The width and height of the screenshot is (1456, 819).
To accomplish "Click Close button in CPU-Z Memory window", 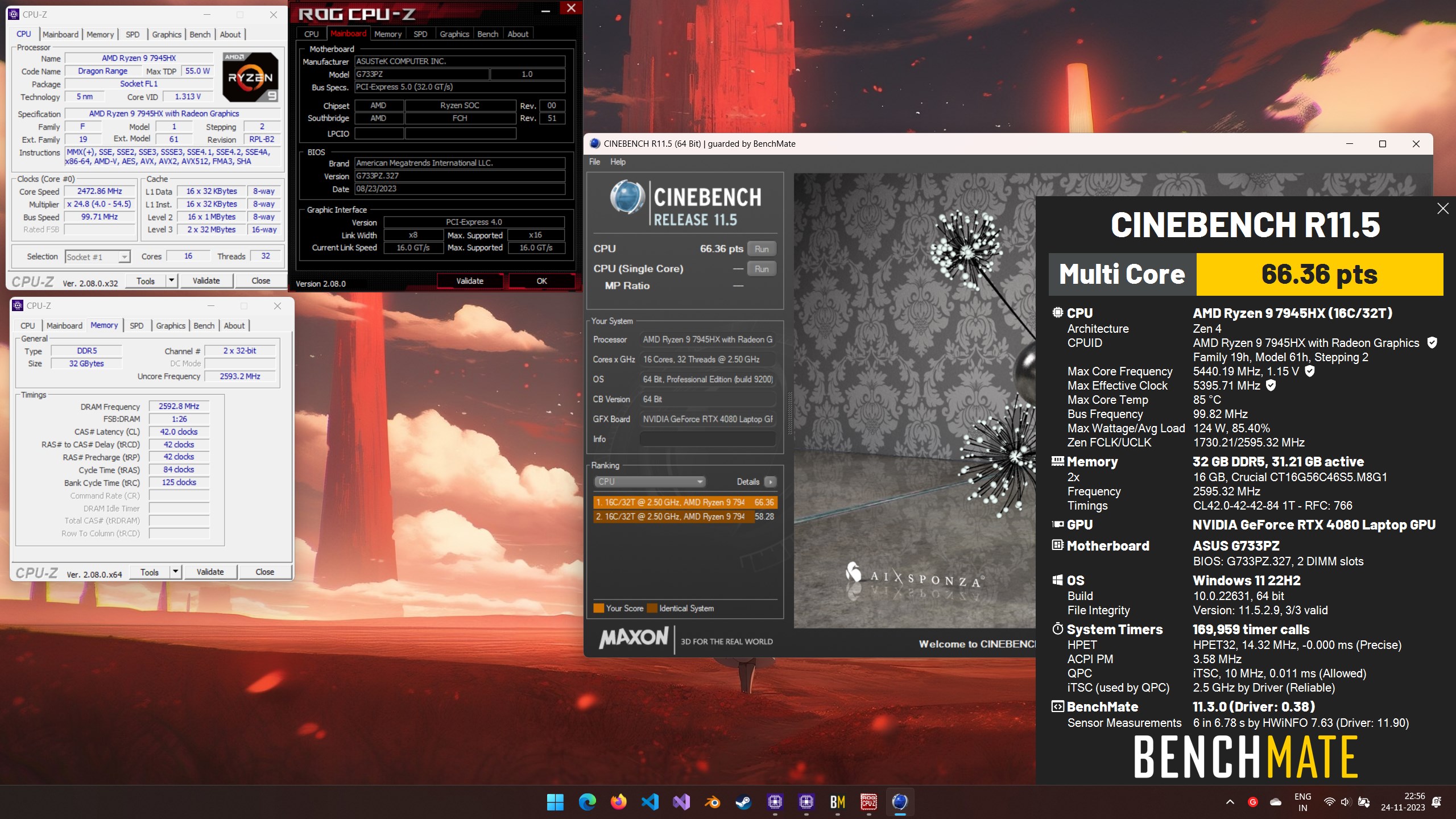I will click(x=264, y=572).
